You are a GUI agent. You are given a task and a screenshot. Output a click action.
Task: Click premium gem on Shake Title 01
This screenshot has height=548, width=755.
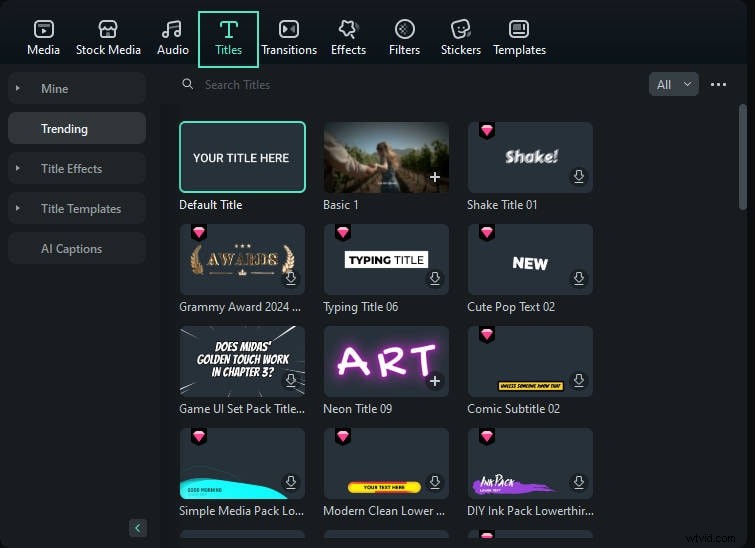coord(487,130)
